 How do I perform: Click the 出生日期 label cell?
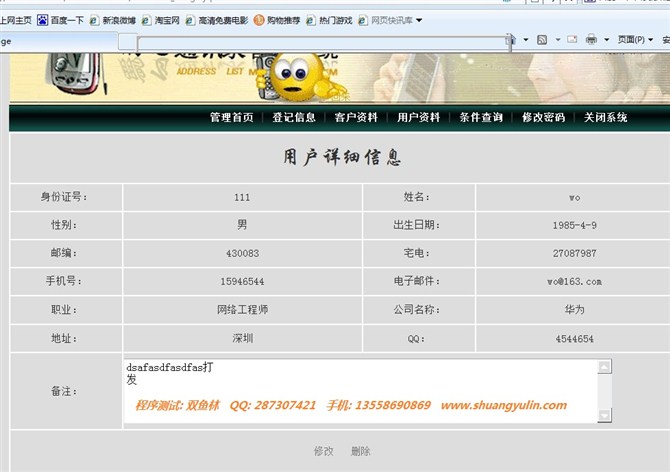click(418, 225)
